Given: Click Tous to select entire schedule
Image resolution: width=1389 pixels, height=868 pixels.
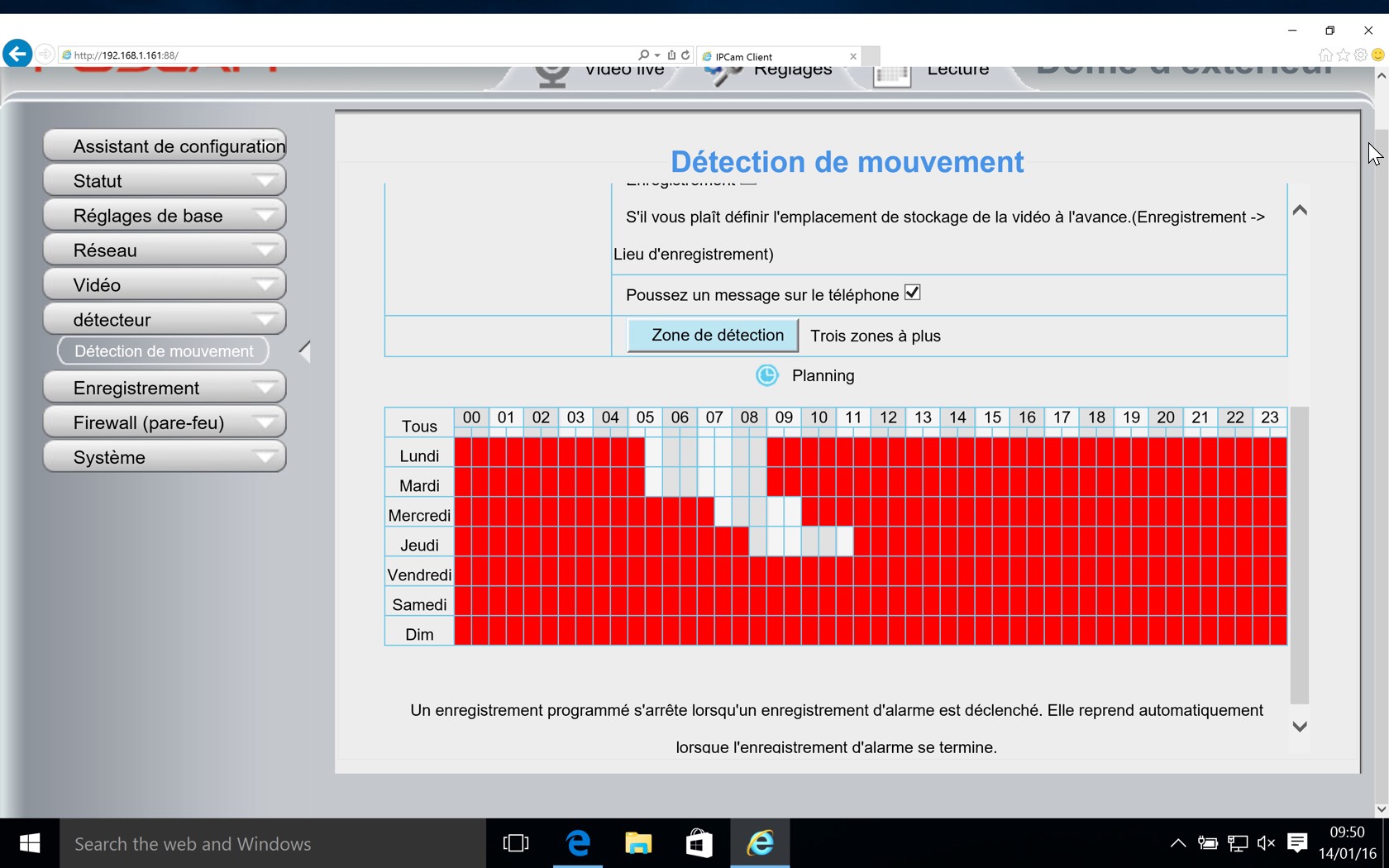Looking at the screenshot, I should (419, 426).
